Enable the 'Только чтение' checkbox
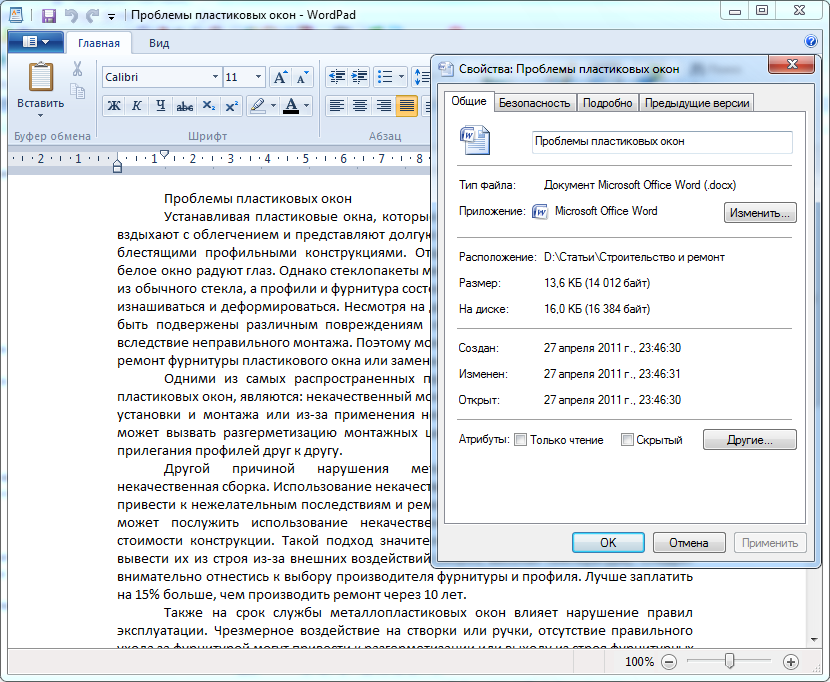The height and width of the screenshot is (682, 830). [x=520, y=440]
